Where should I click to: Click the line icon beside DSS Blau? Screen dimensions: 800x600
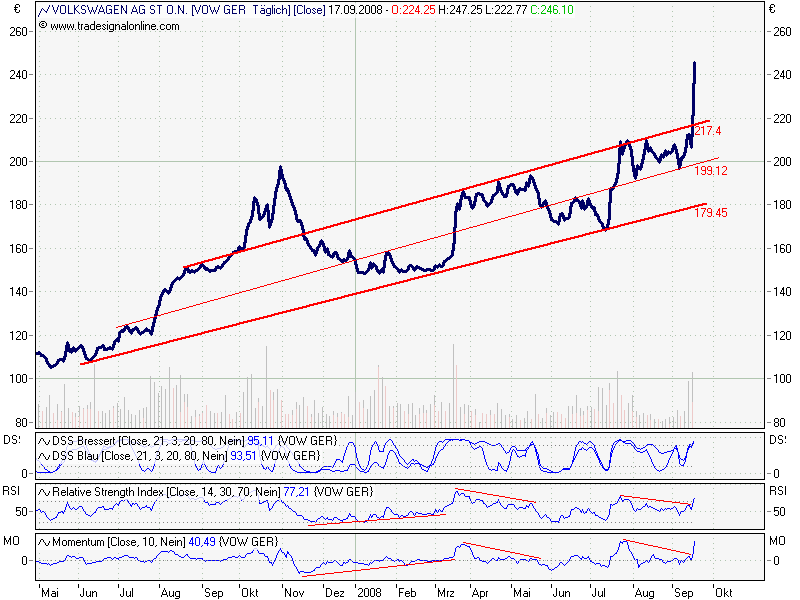44,456
